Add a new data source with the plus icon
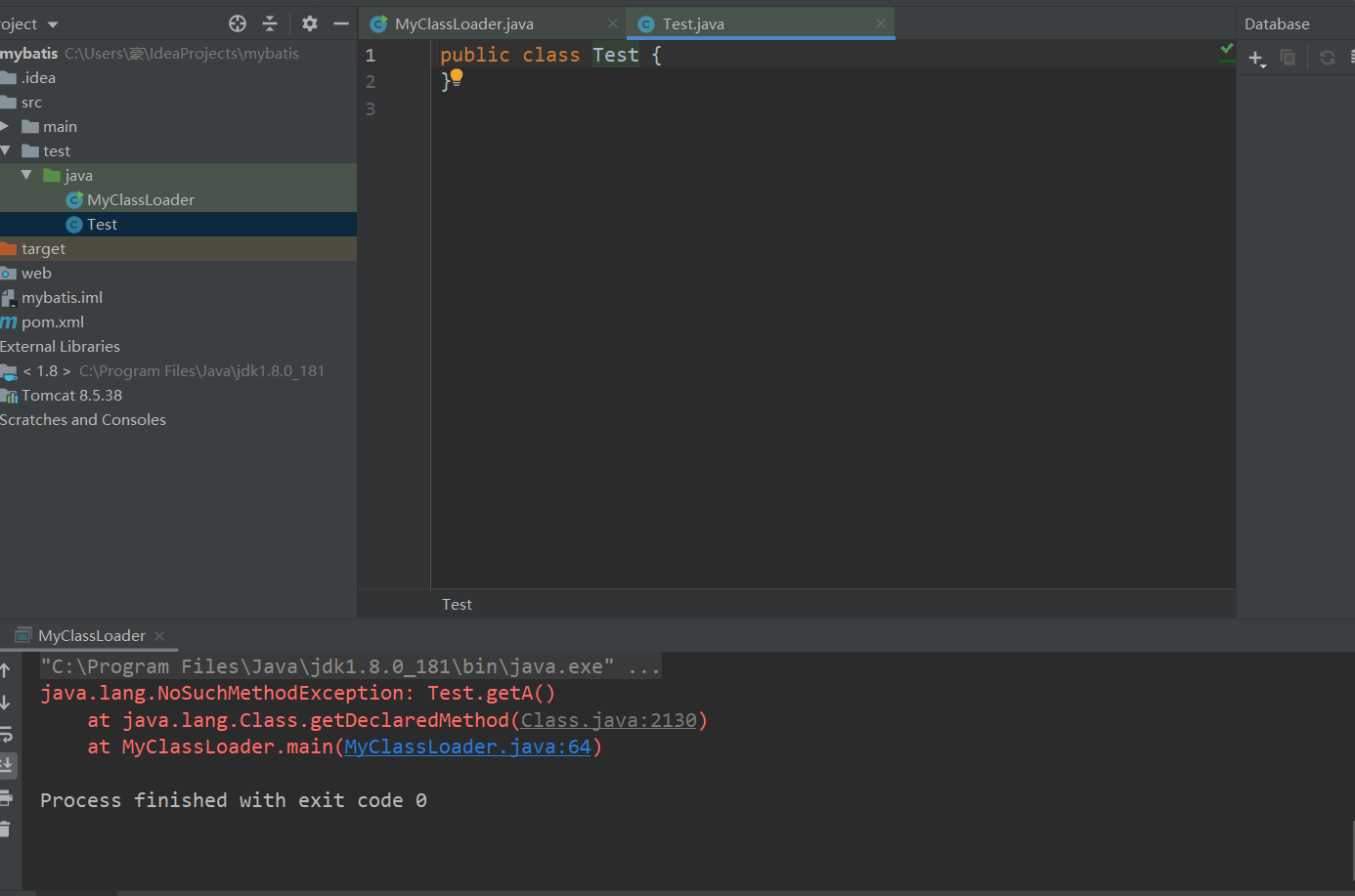The height and width of the screenshot is (896, 1355). [1257, 59]
